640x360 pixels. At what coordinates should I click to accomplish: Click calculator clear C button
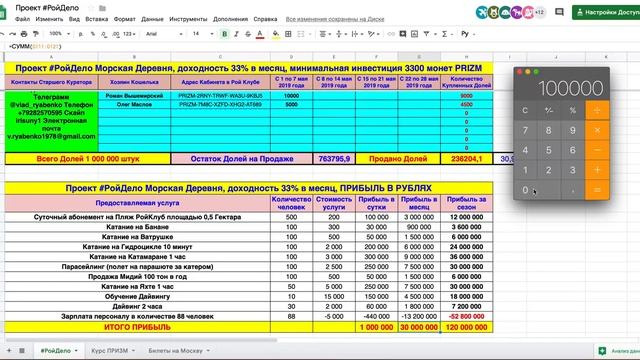[525, 111]
